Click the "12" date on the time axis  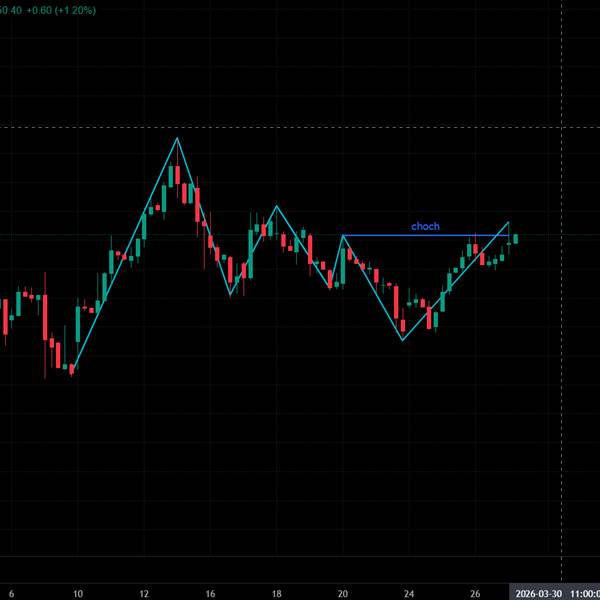coord(144,594)
